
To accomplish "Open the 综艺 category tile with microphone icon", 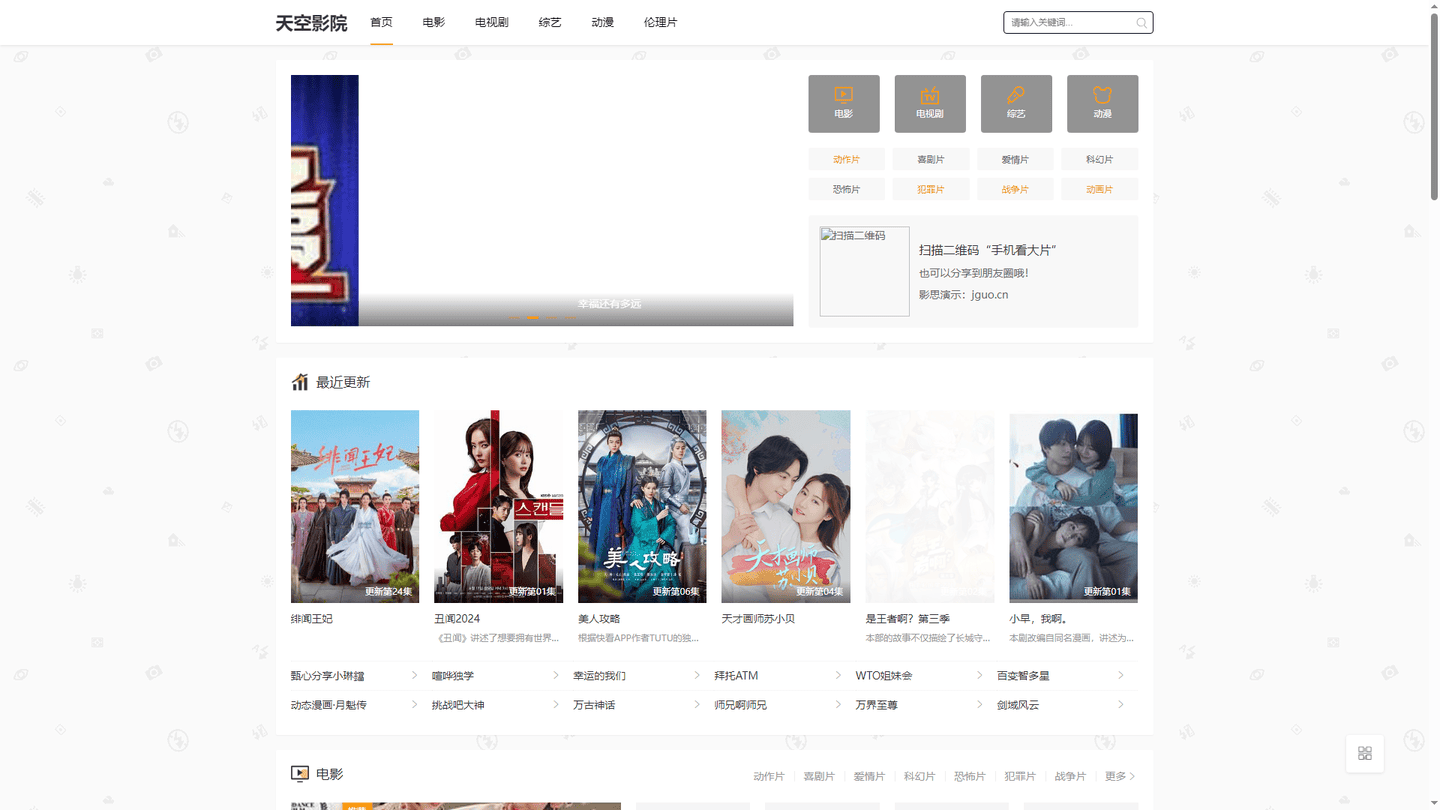I will [x=1016, y=104].
